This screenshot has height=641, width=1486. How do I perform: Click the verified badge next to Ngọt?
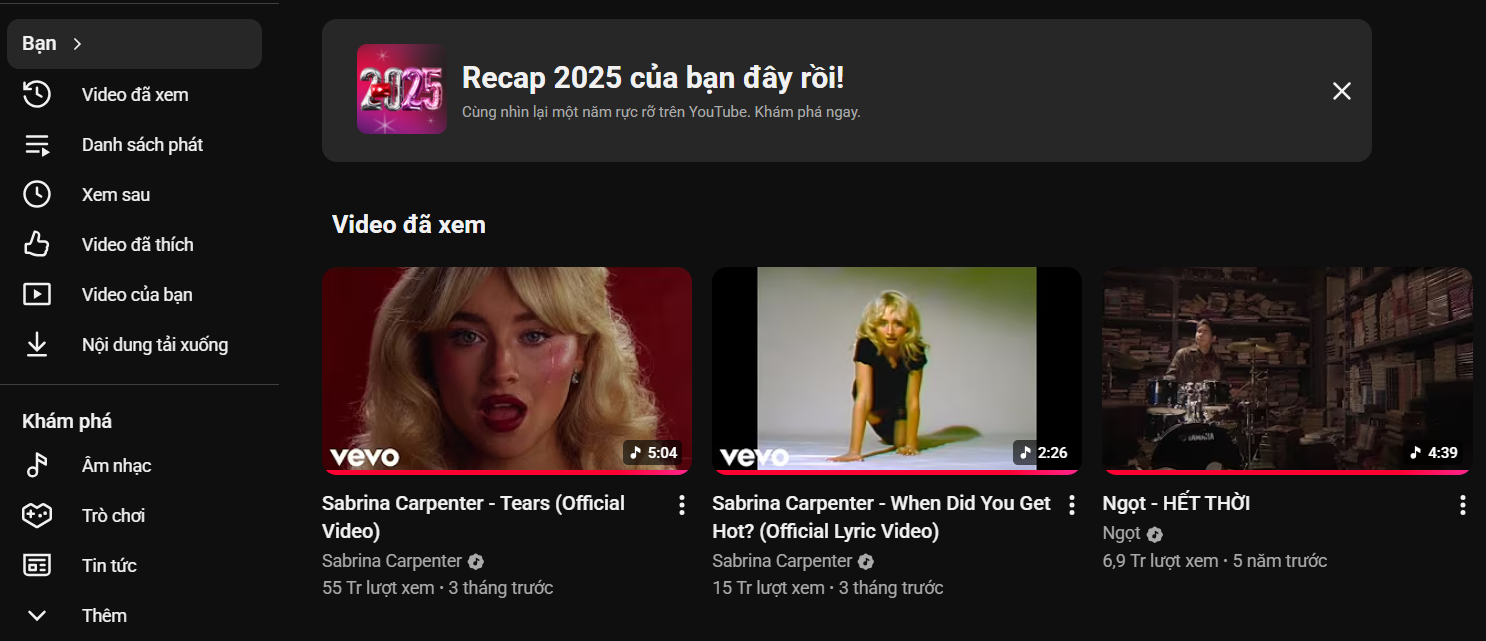click(x=1155, y=534)
